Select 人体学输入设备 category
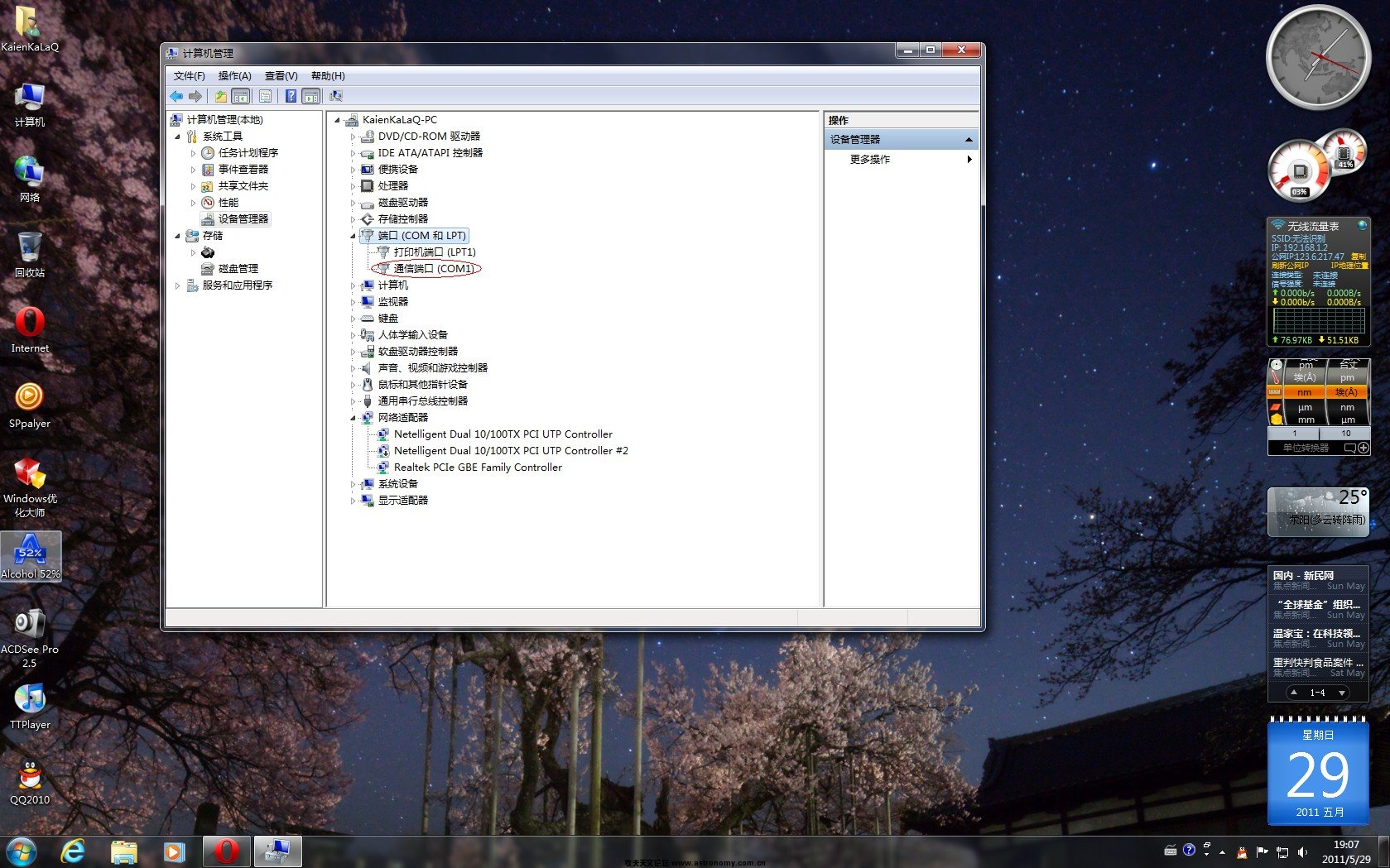This screenshot has width=1390, height=868. tap(412, 335)
